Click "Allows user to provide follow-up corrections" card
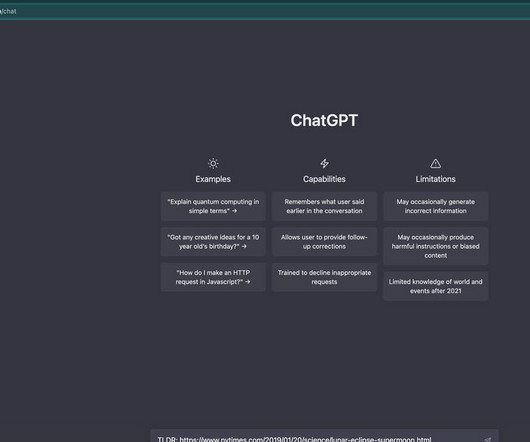The image size is (530, 442). point(324,242)
